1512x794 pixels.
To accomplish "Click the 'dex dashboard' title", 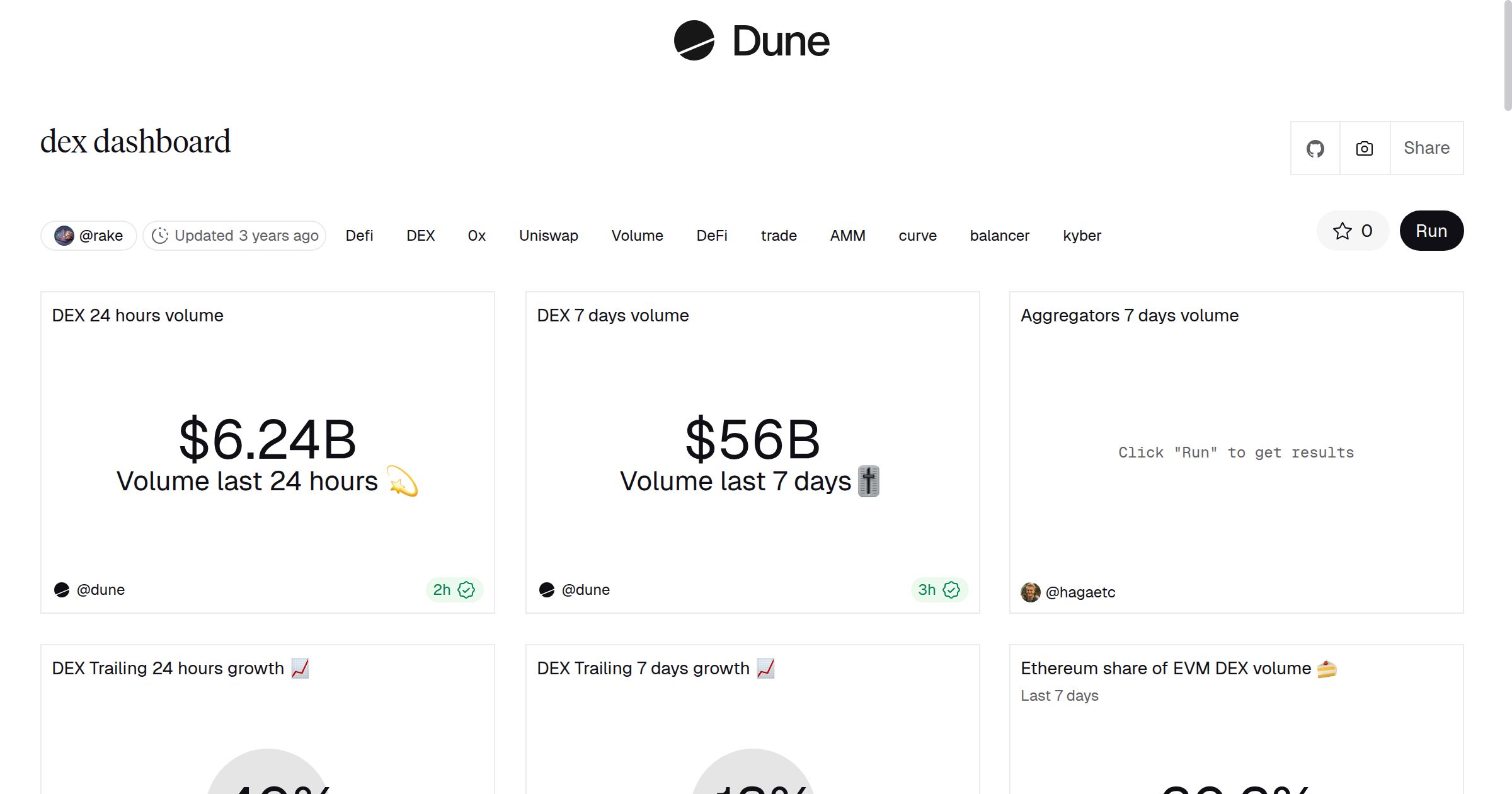I will [x=135, y=140].
